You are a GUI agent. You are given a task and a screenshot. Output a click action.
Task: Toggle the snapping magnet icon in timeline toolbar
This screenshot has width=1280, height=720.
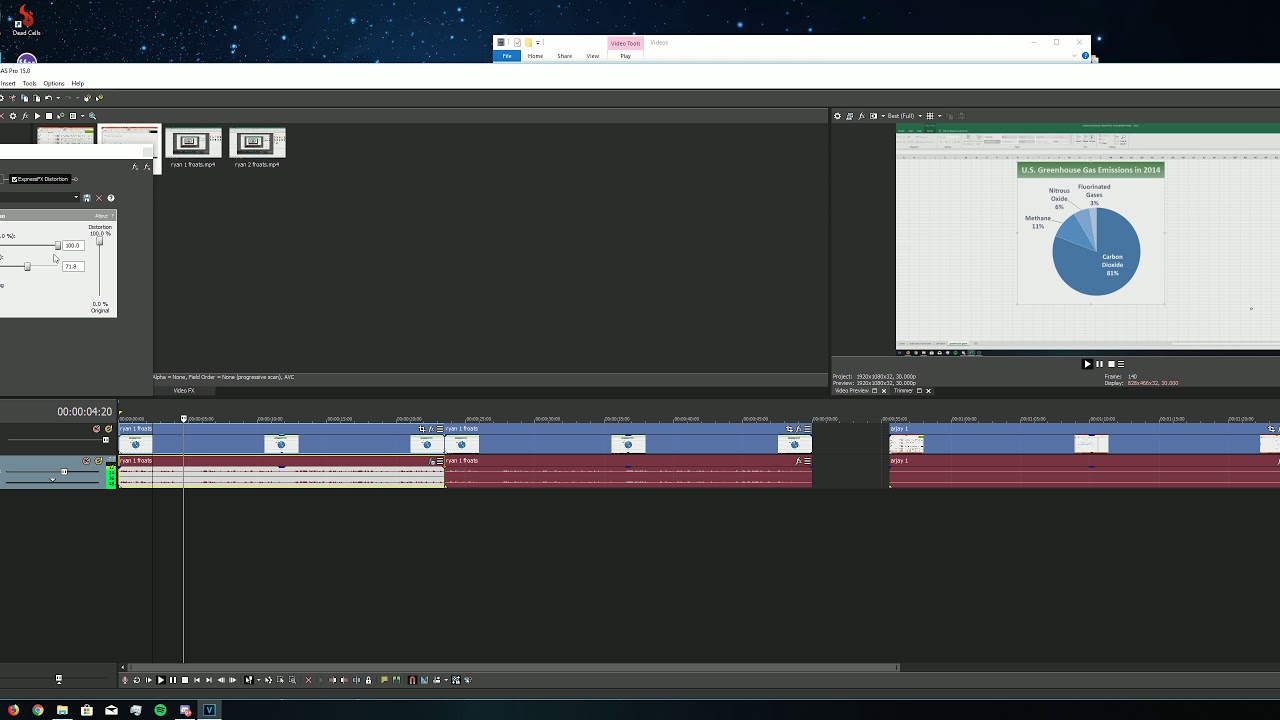pos(412,680)
